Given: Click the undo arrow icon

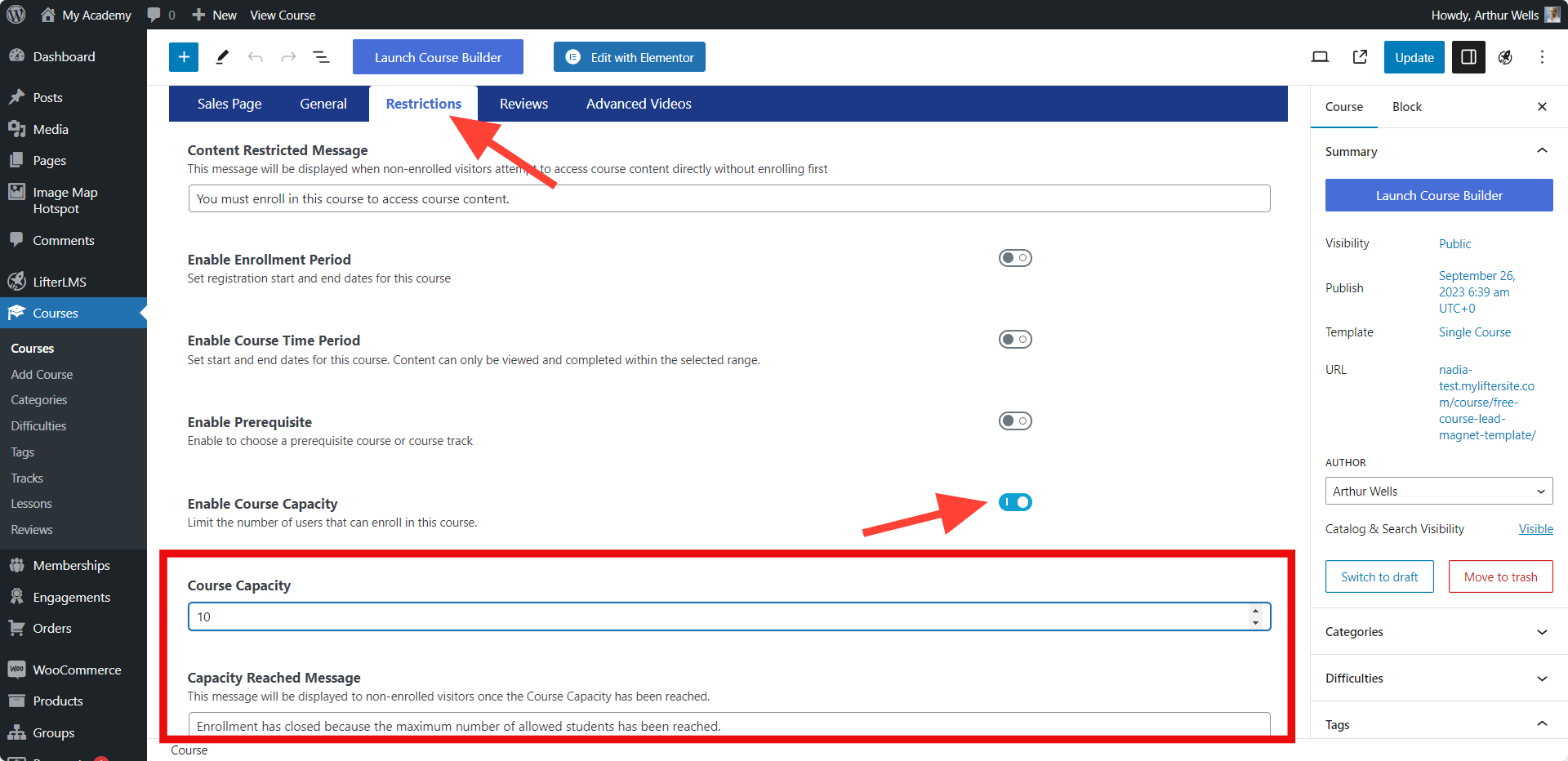Looking at the screenshot, I should click(256, 57).
